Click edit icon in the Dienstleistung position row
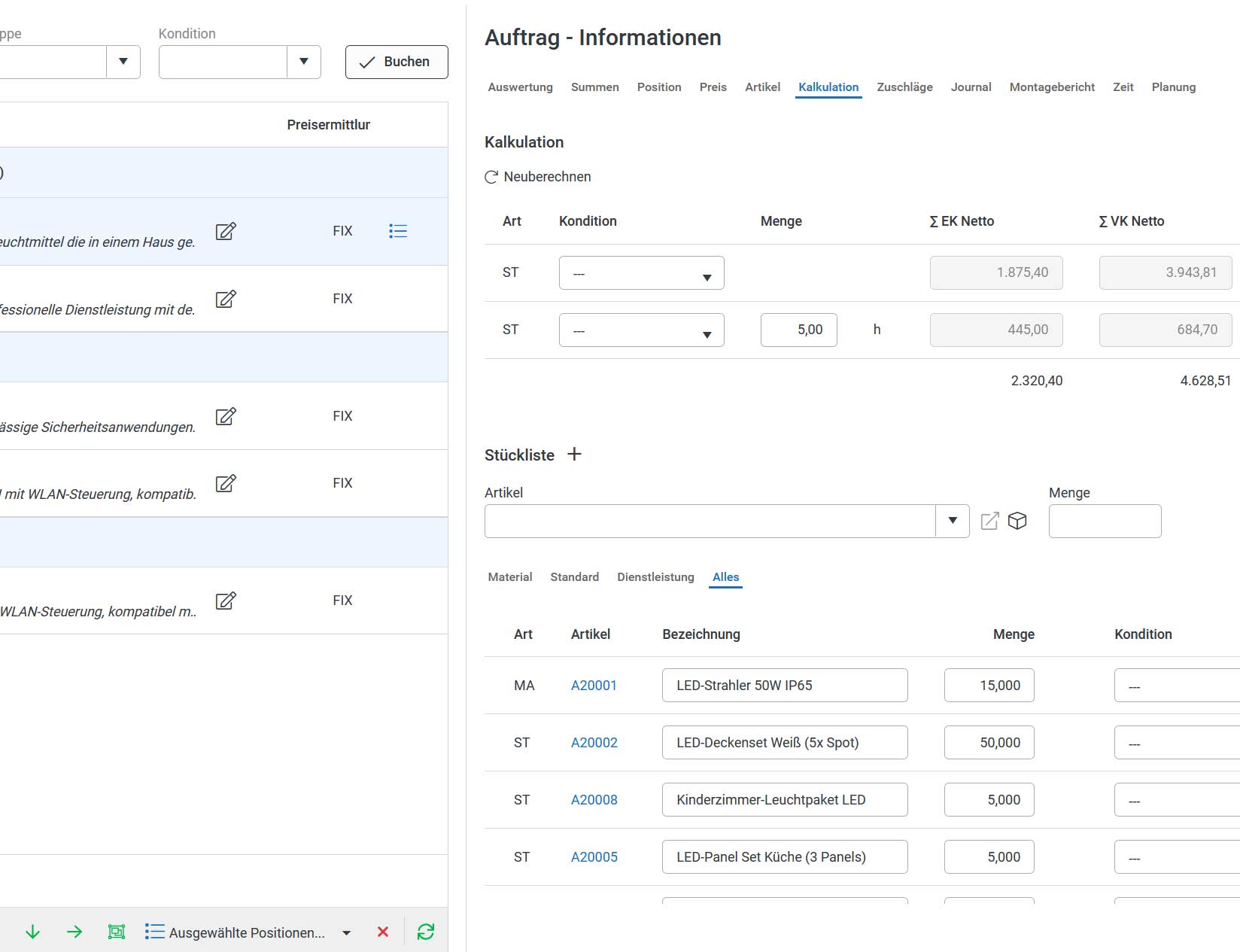Viewport: 1240px width, 952px height. pos(226,299)
